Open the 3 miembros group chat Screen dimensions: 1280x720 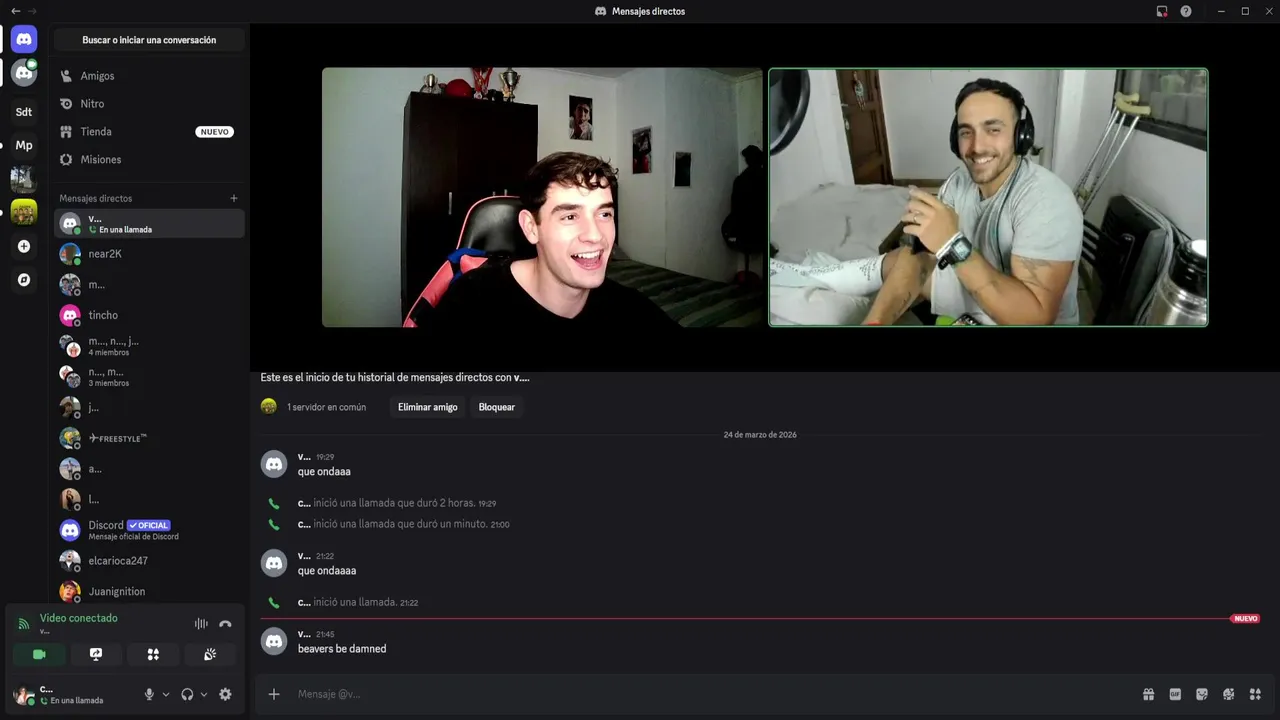click(x=149, y=377)
